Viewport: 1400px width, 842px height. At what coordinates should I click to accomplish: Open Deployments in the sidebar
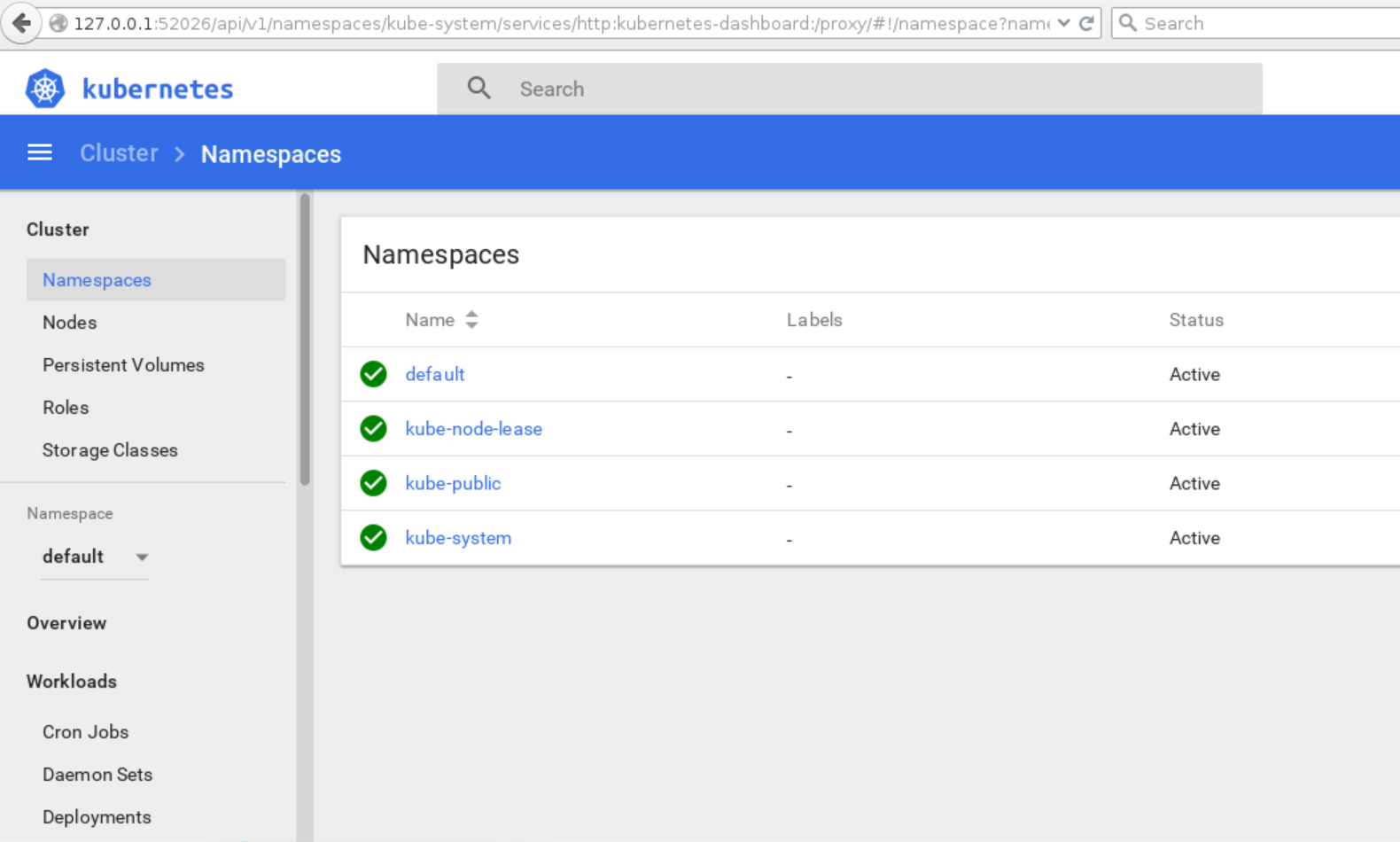(x=97, y=817)
